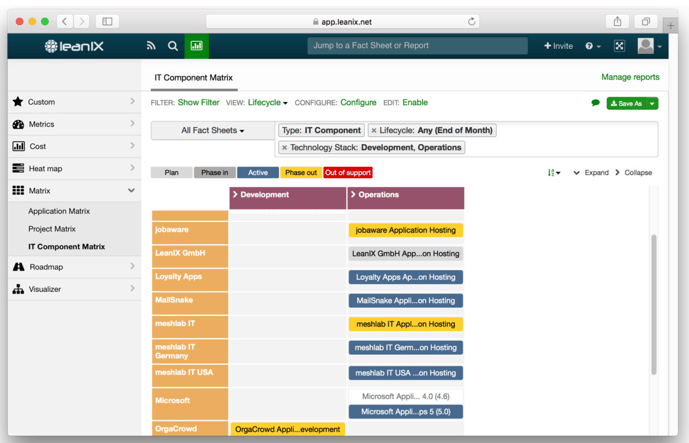
Task: Click the Safari address bar
Action: 342,22
